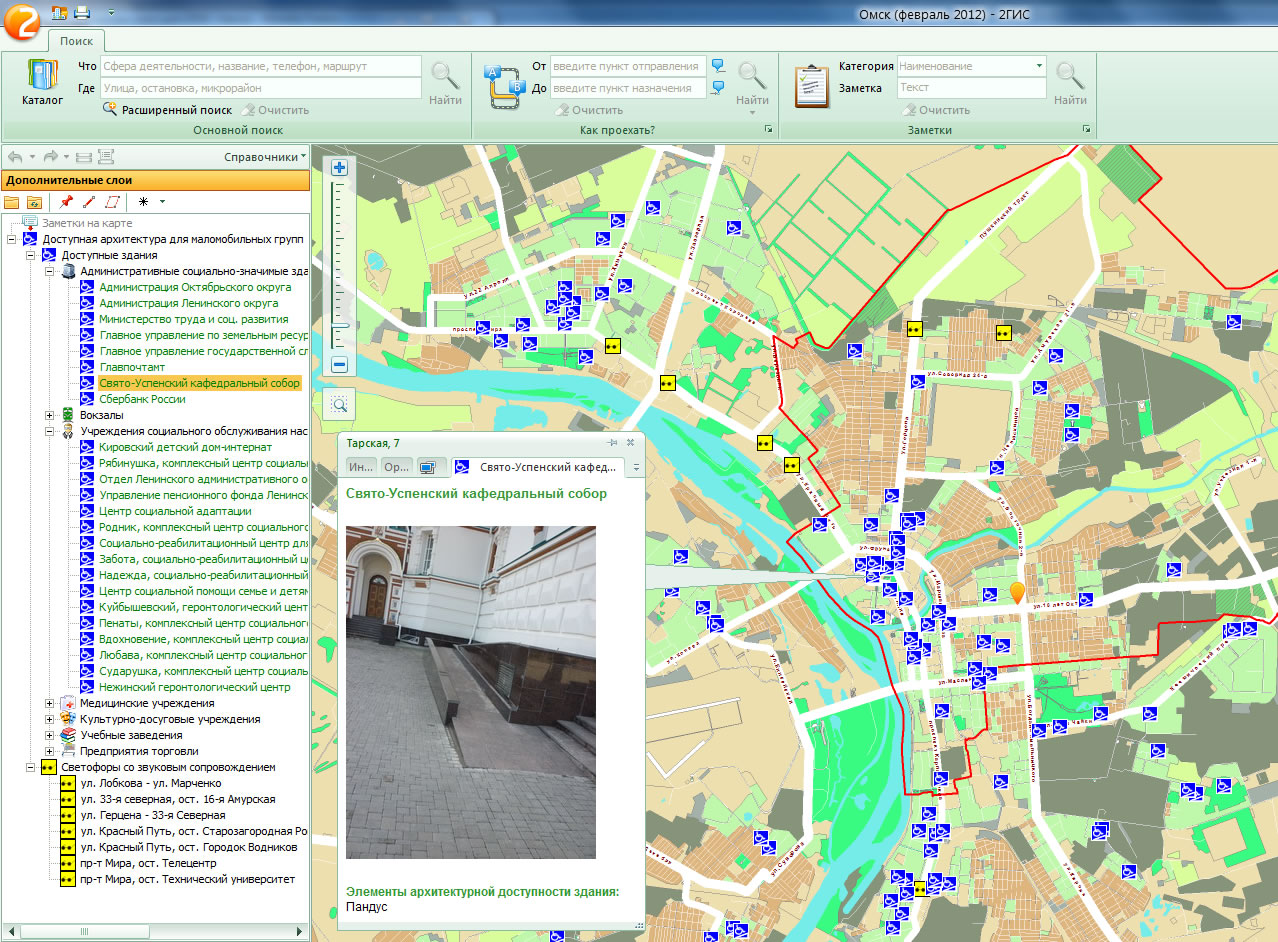Select Главпочтамт in the layers tree
The height and width of the screenshot is (942, 1278).
click(x=132, y=367)
